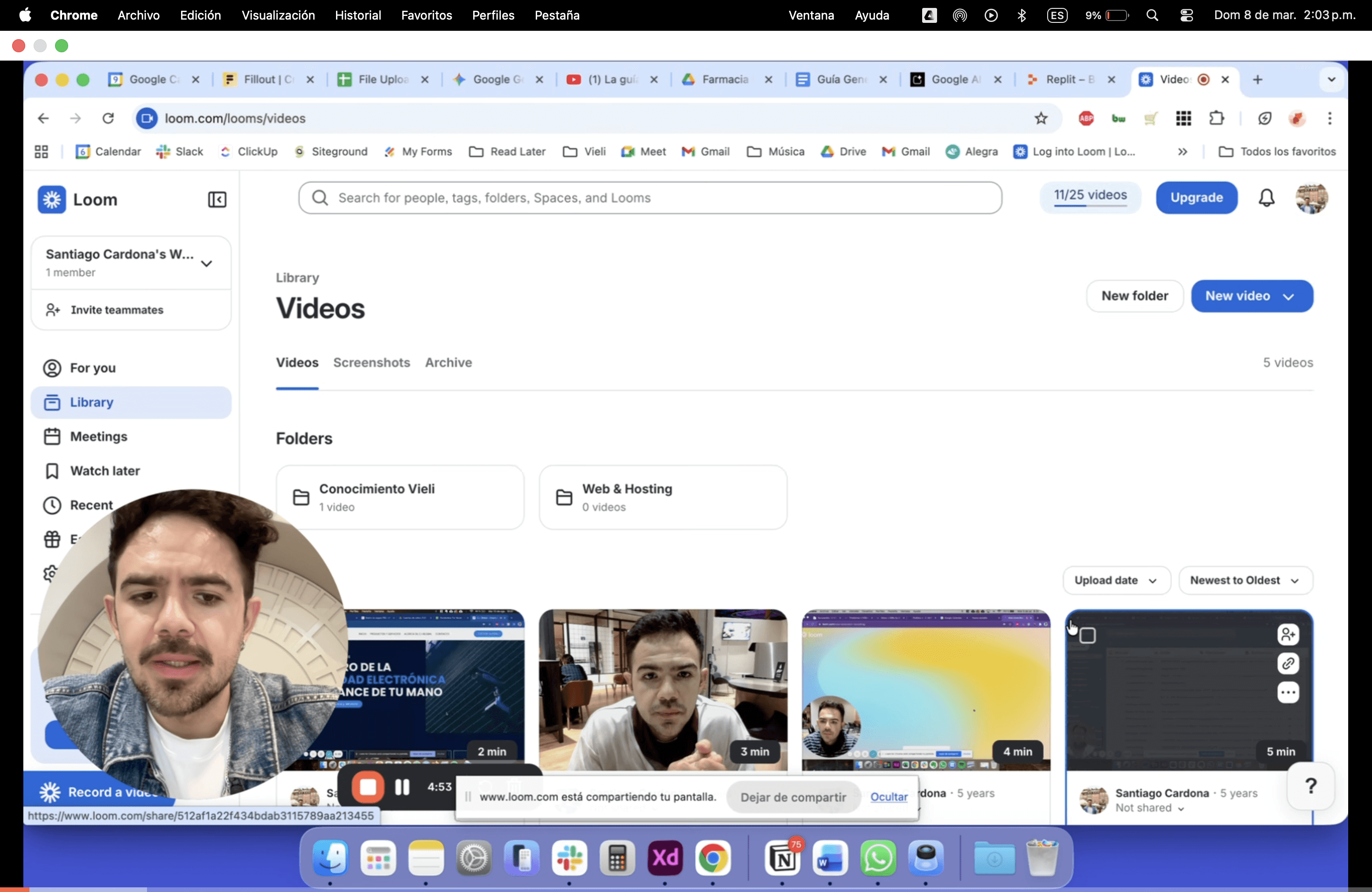Open the three-dot menu on video card
The width and height of the screenshot is (1372, 892).
pyautogui.click(x=1288, y=692)
